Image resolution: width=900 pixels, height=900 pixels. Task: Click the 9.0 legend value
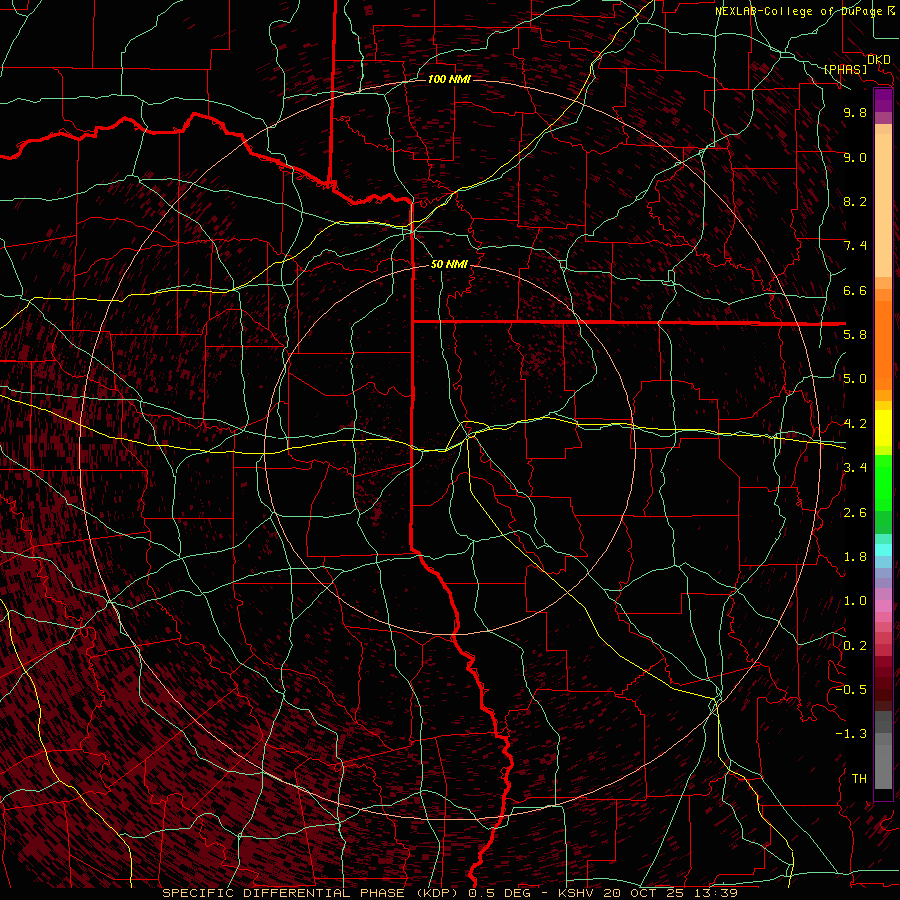(x=855, y=157)
